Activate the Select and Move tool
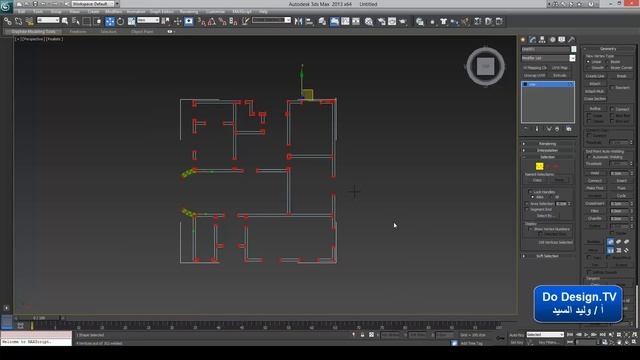Image resolution: width=640 pixels, height=360 pixels. pos(110,21)
